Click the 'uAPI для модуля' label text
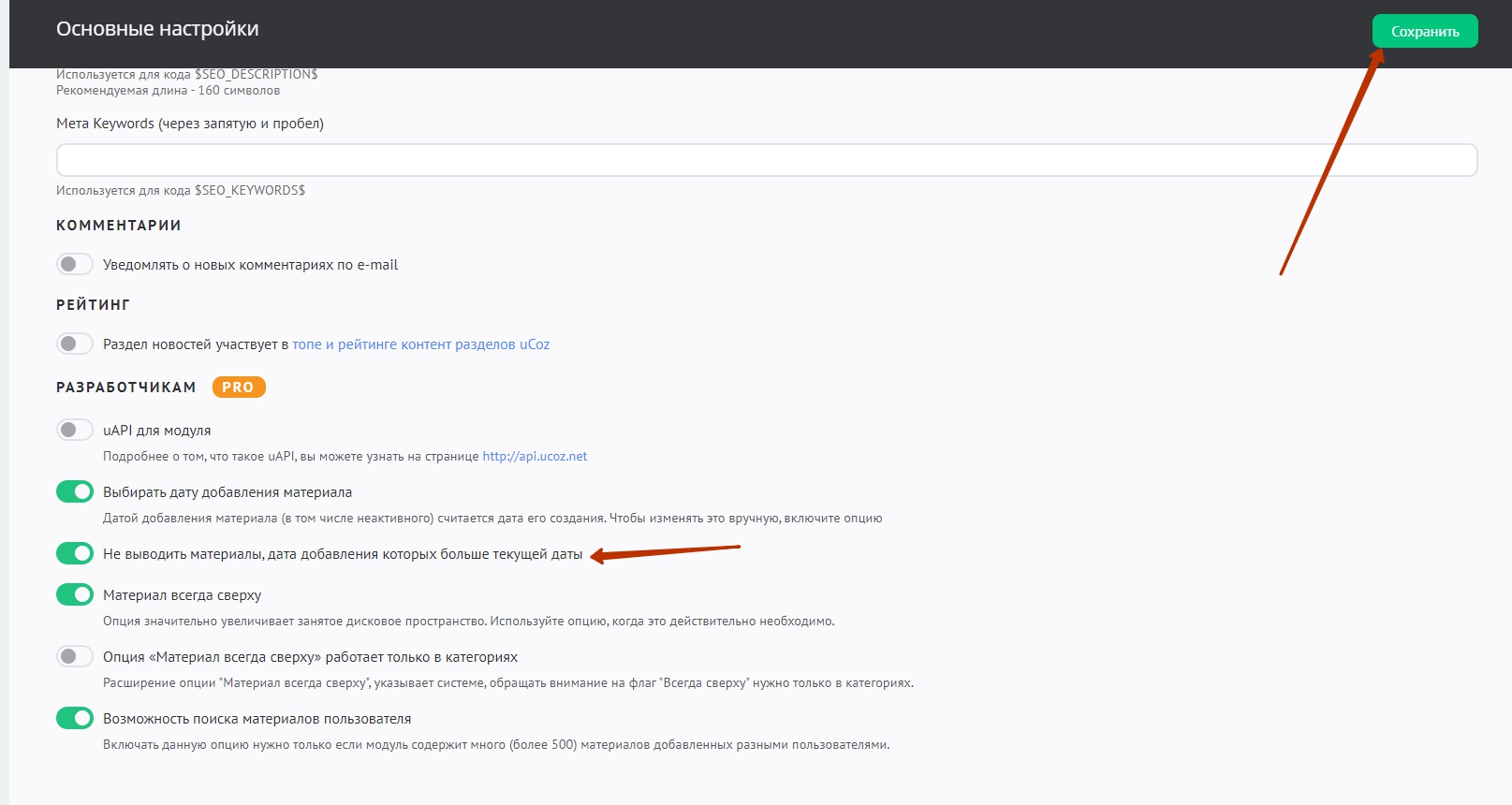 [x=156, y=431]
